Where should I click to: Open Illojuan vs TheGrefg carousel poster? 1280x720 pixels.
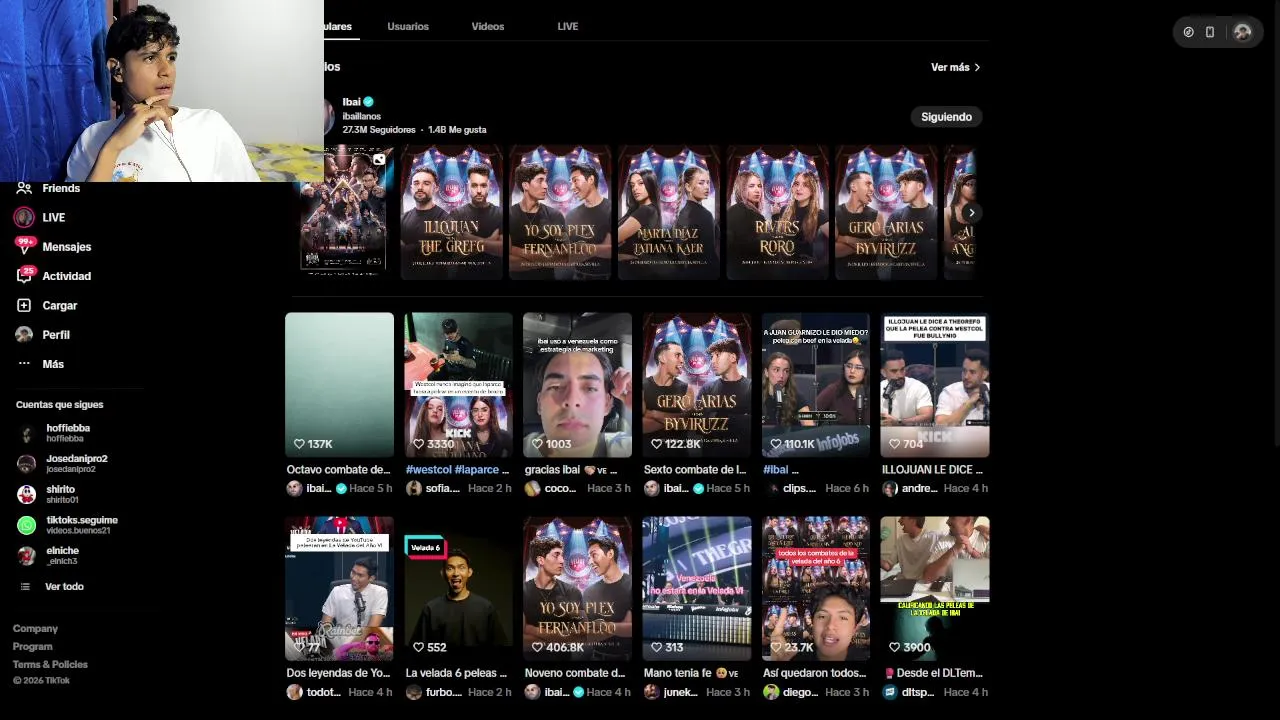coord(452,212)
